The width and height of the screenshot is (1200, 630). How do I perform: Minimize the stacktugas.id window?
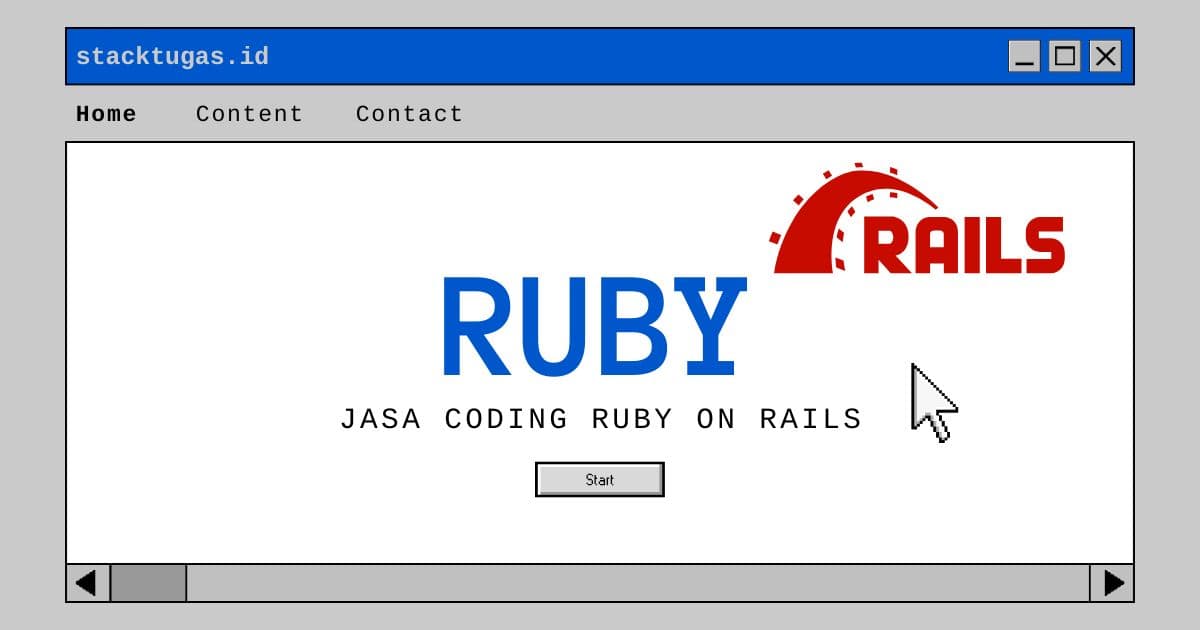pos(1025,56)
